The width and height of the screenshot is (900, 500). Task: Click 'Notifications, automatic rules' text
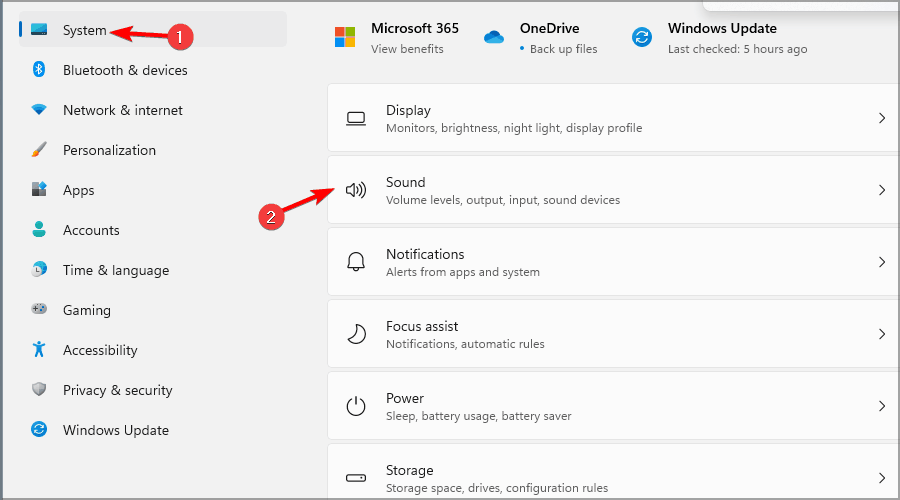(x=465, y=344)
